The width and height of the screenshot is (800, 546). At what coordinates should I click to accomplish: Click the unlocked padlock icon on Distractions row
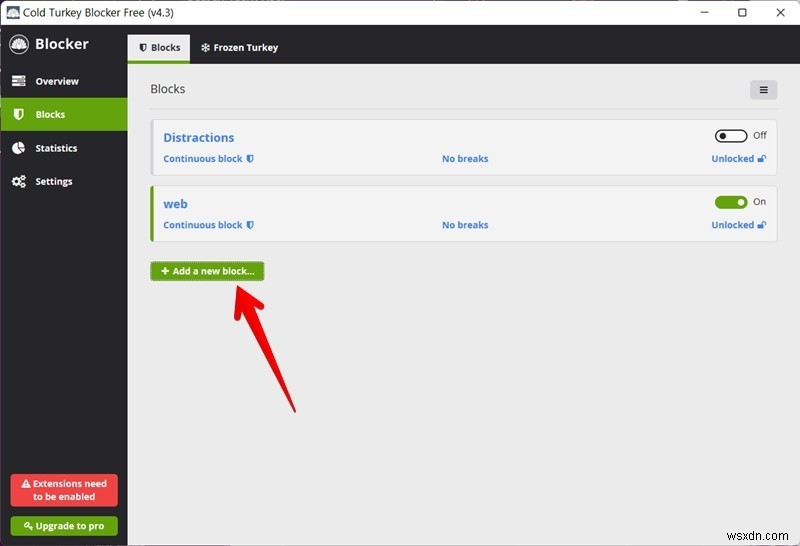[x=761, y=159]
